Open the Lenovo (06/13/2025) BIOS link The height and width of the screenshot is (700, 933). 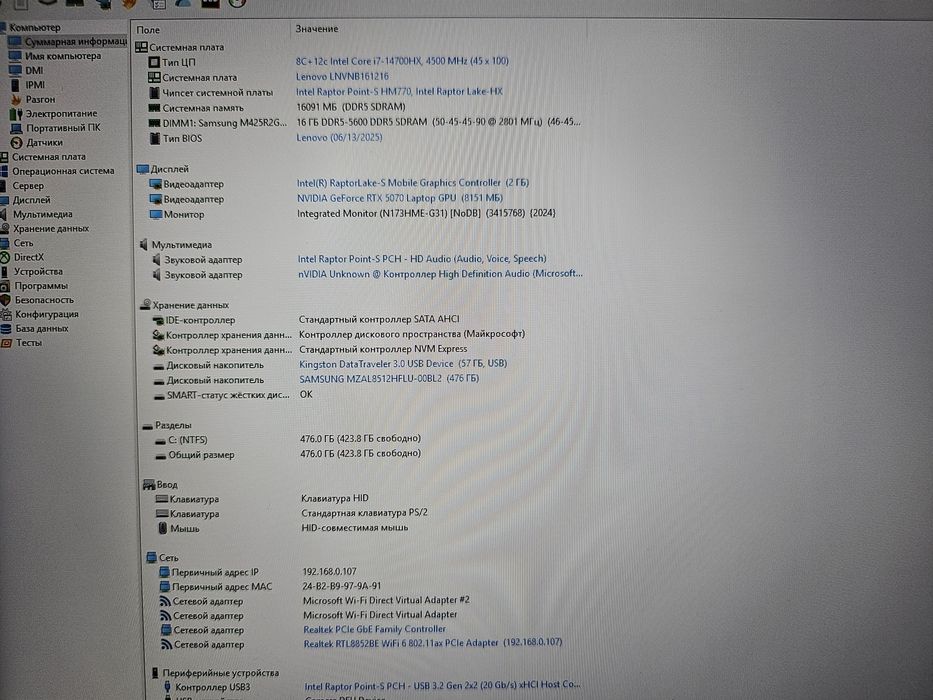click(x=339, y=138)
